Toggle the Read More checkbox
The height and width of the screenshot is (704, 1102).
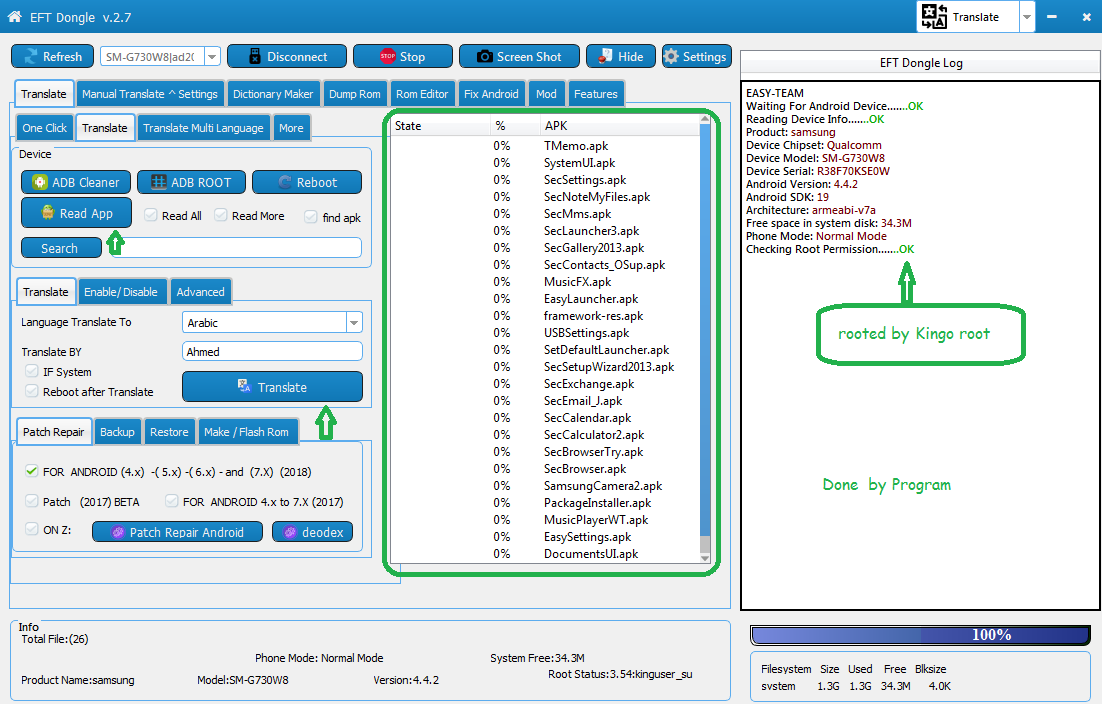(221, 215)
